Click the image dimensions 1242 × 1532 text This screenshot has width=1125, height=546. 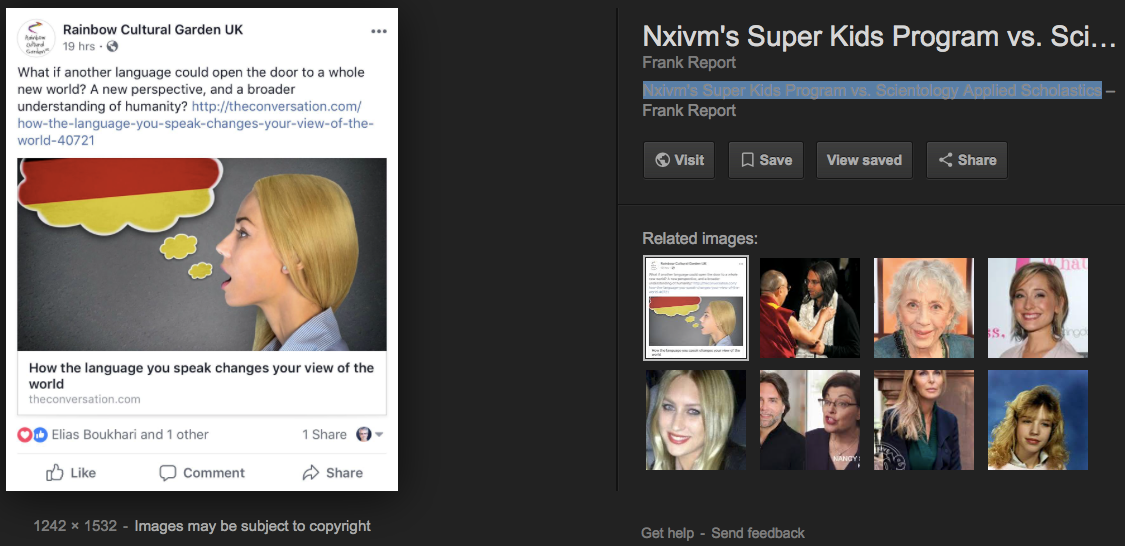click(75, 526)
